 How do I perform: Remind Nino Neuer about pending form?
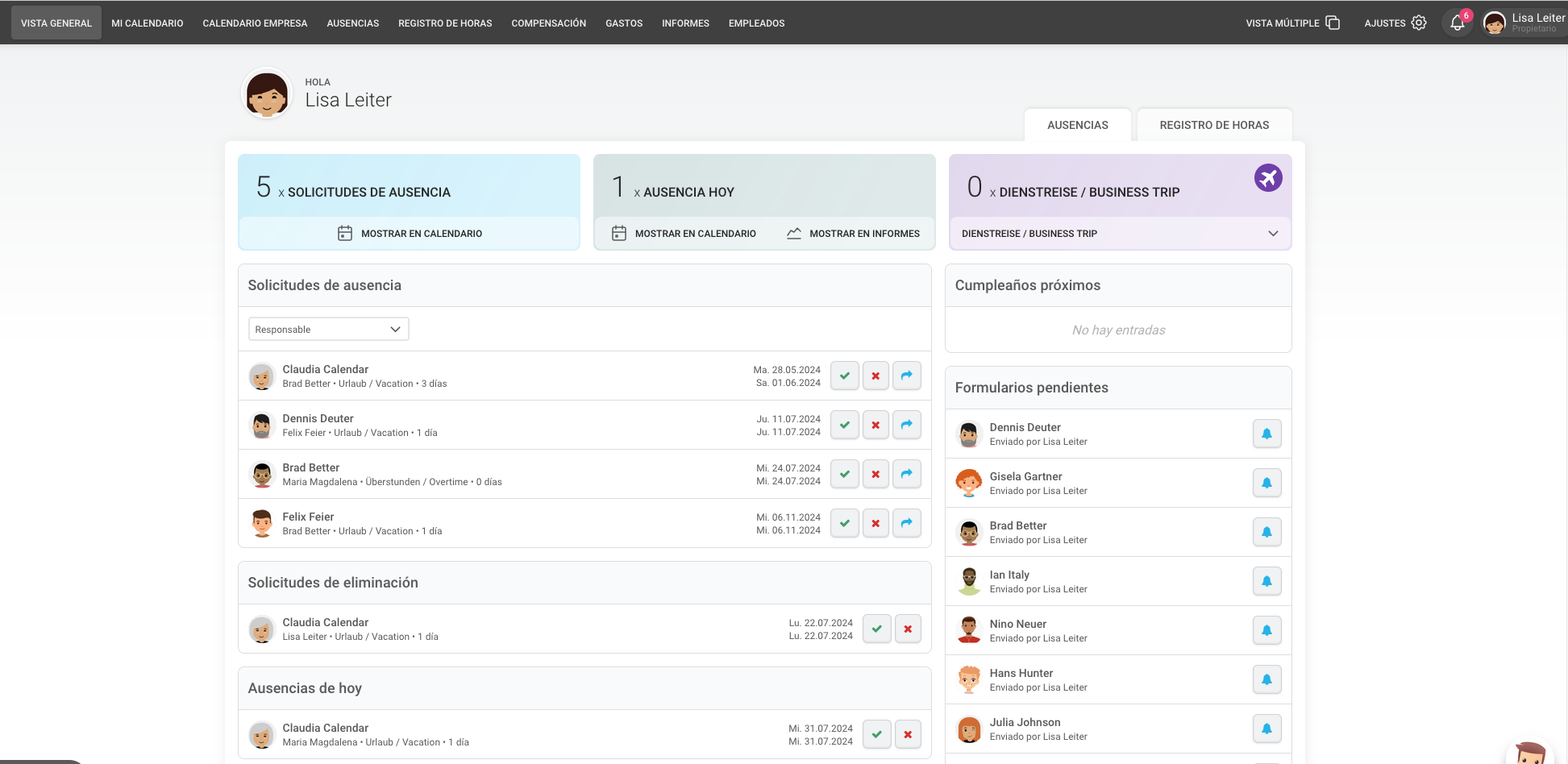(1266, 630)
